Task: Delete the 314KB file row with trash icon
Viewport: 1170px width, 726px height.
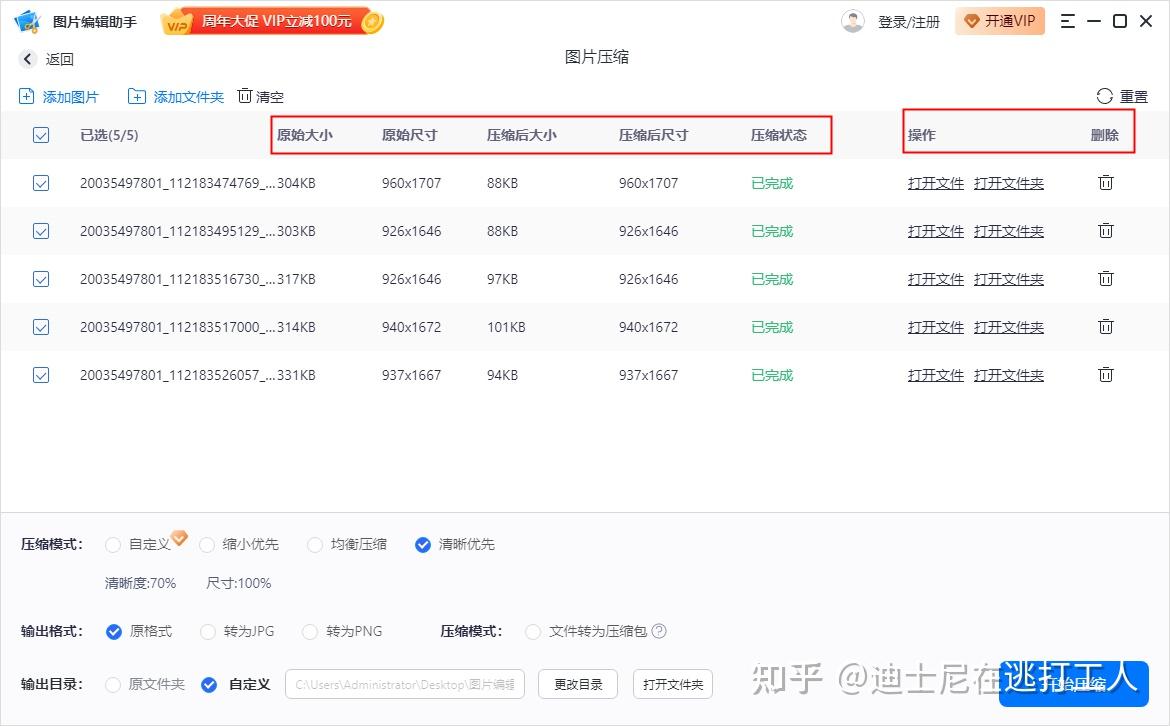Action: click(x=1106, y=326)
